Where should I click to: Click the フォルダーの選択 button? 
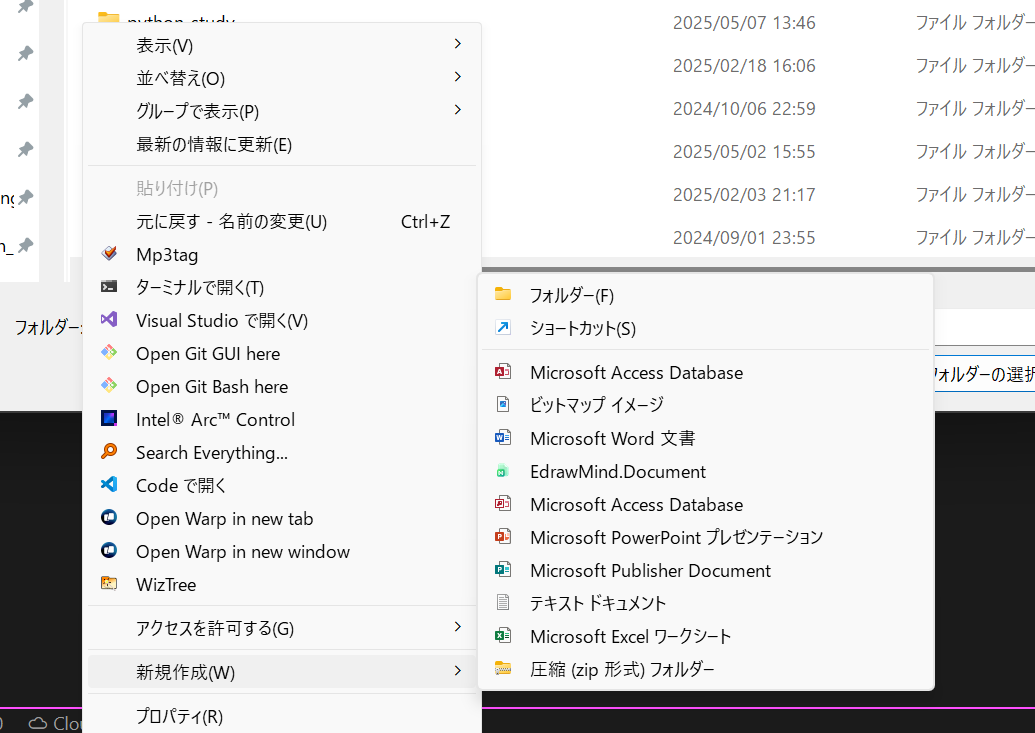pyautogui.click(x=984, y=374)
